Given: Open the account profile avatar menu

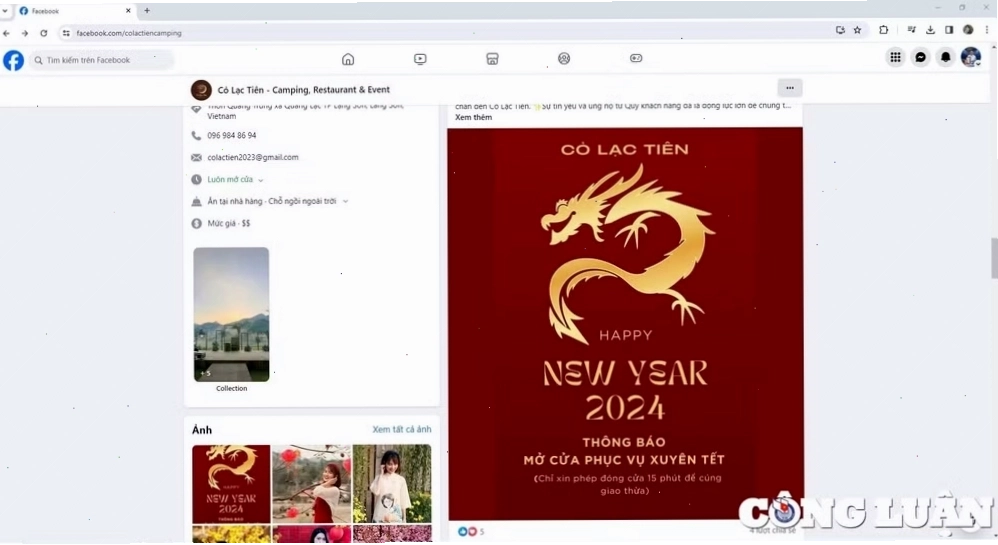Looking at the screenshot, I should coord(971,57).
